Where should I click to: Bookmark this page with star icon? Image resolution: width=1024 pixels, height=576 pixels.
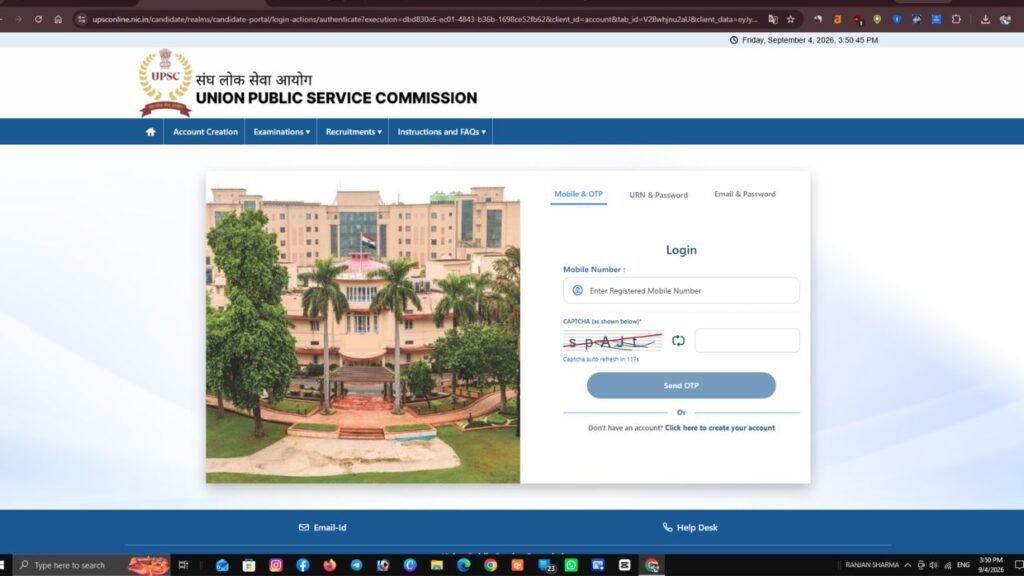pyautogui.click(x=791, y=20)
